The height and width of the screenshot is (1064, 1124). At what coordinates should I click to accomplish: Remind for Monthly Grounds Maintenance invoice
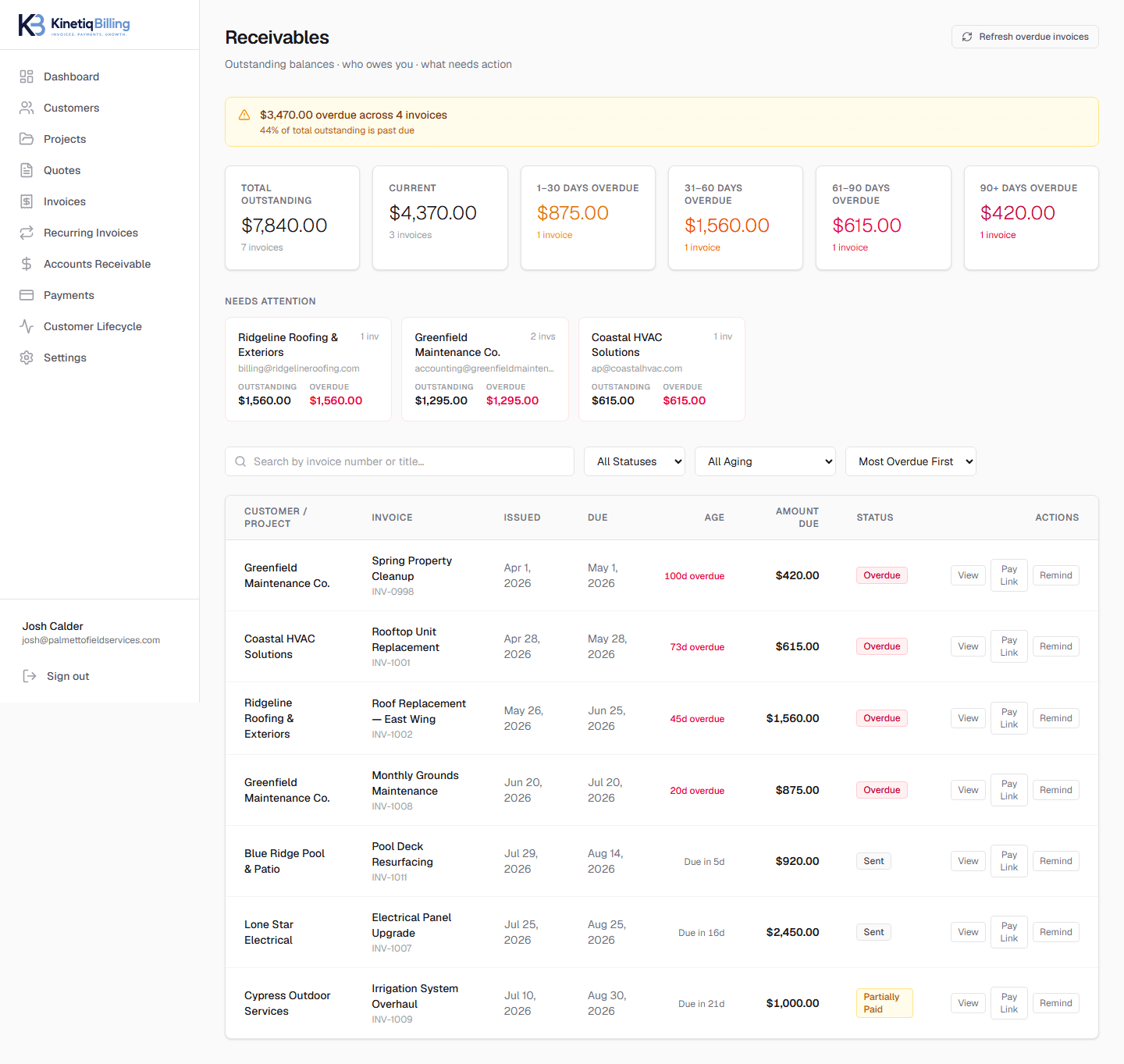pyautogui.click(x=1056, y=790)
